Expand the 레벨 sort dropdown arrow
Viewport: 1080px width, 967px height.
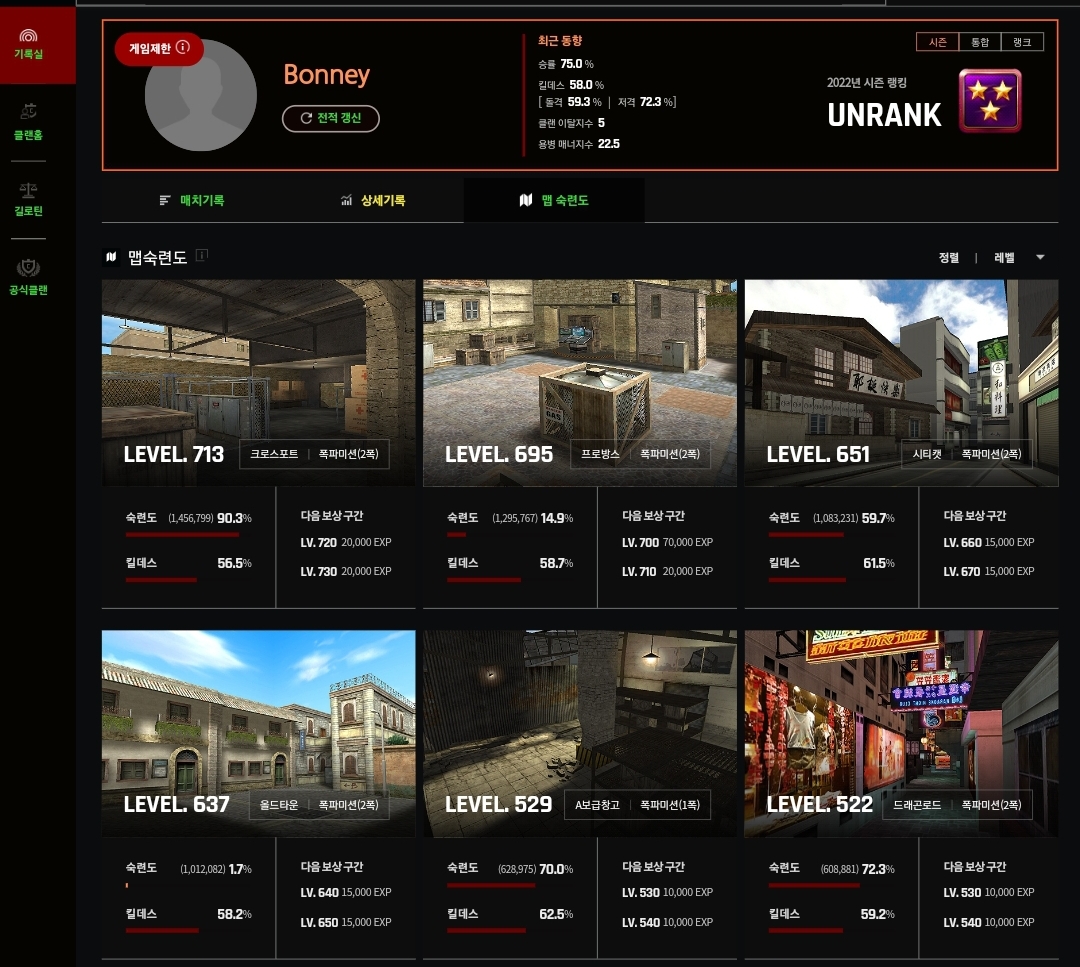pyautogui.click(x=1040, y=258)
